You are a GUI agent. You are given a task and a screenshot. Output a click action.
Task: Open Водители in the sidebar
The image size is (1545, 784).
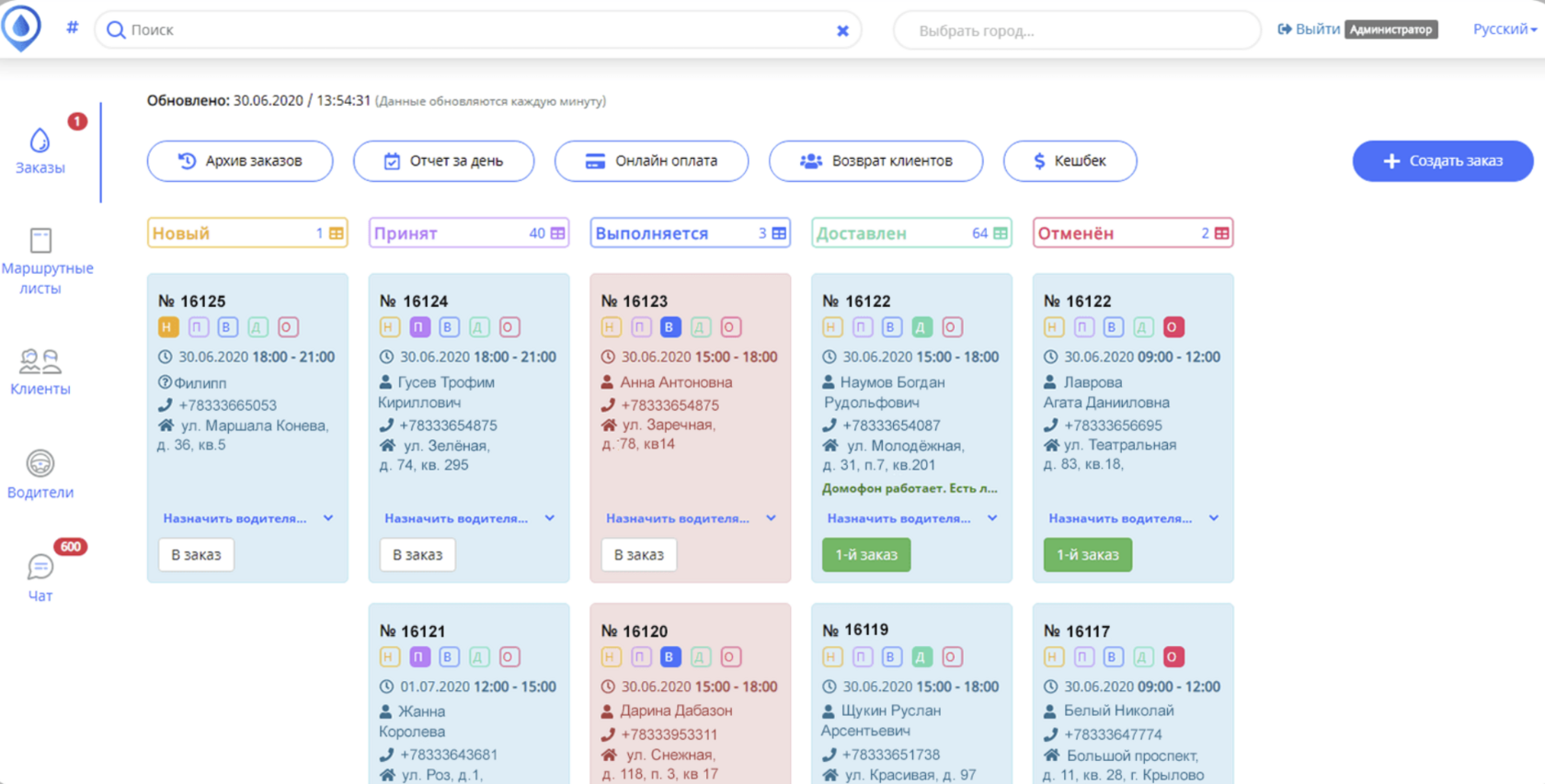tap(40, 474)
